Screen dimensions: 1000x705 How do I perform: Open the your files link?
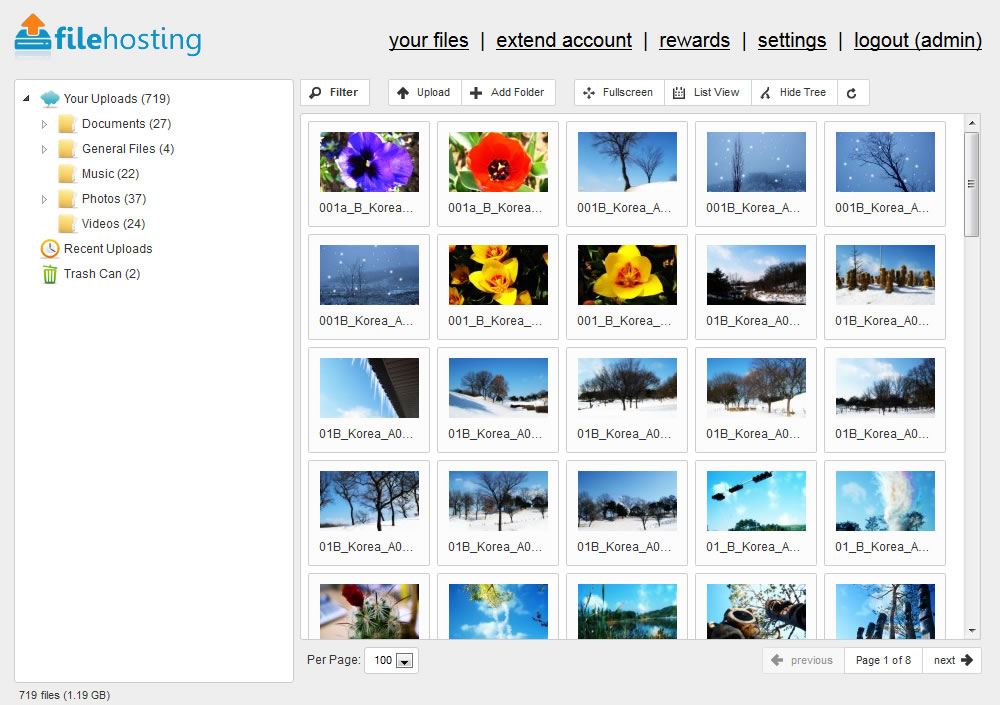429,40
